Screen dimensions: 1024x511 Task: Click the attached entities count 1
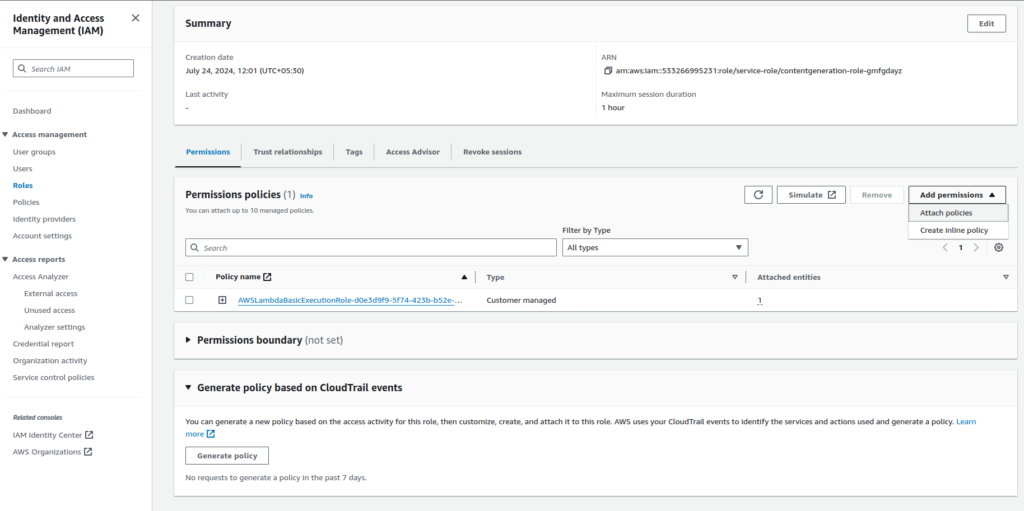click(760, 301)
